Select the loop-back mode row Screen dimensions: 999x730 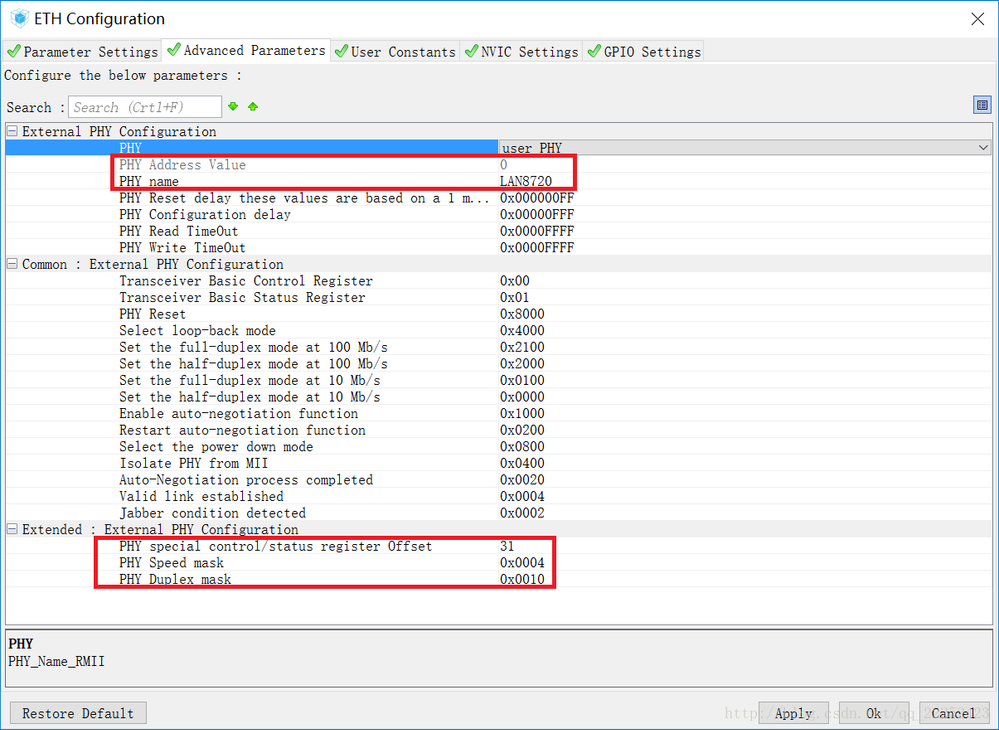point(499,331)
